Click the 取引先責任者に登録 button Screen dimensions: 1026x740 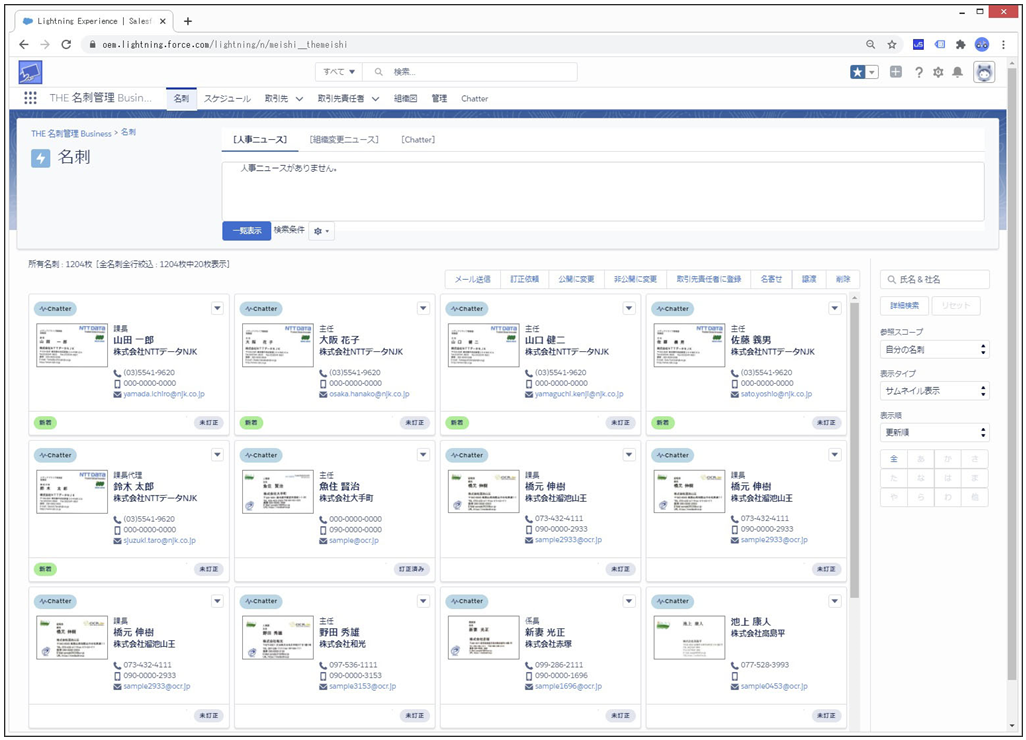point(709,279)
